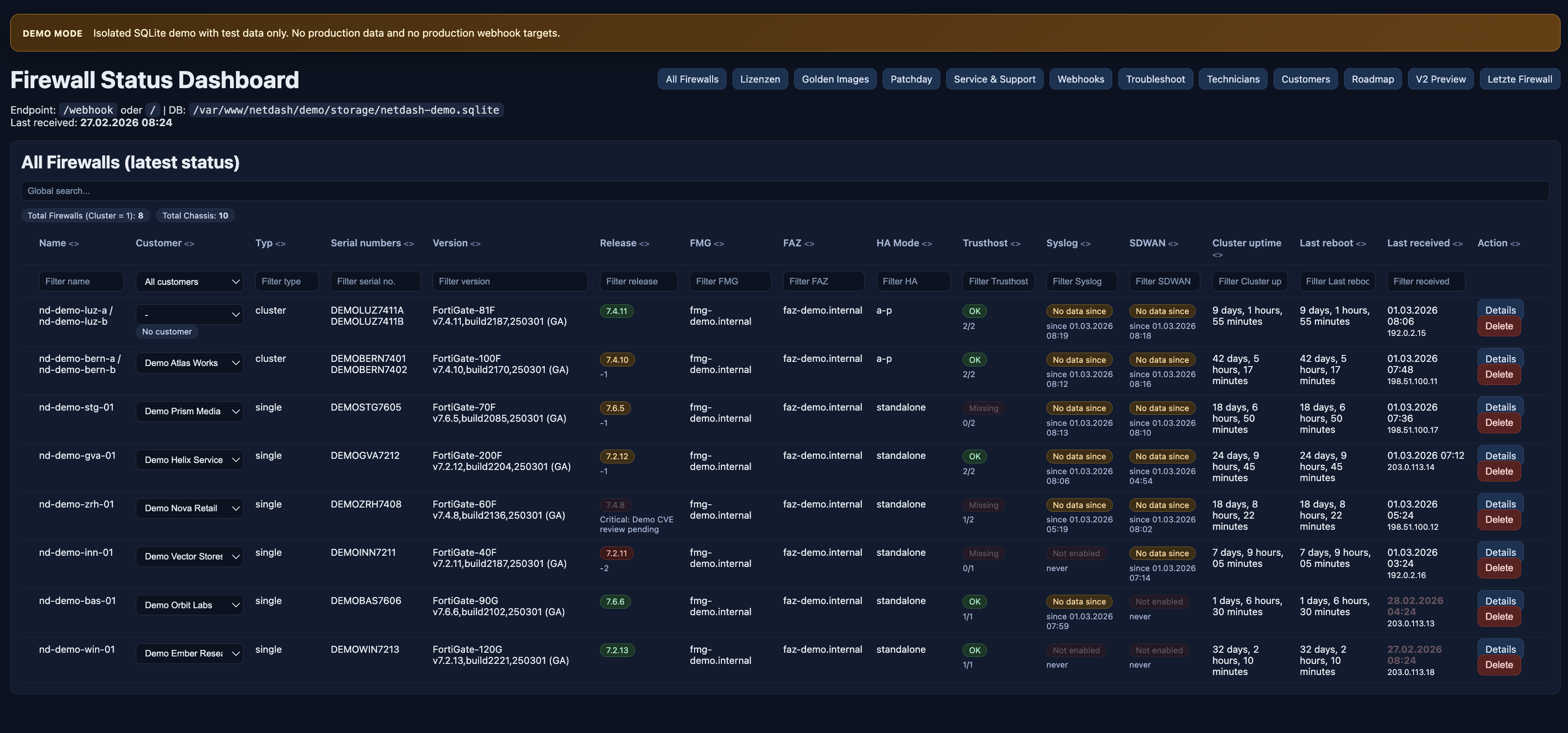The height and width of the screenshot is (733, 1568).
Task: Open the Golden Images page
Action: (x=835, y=79)
